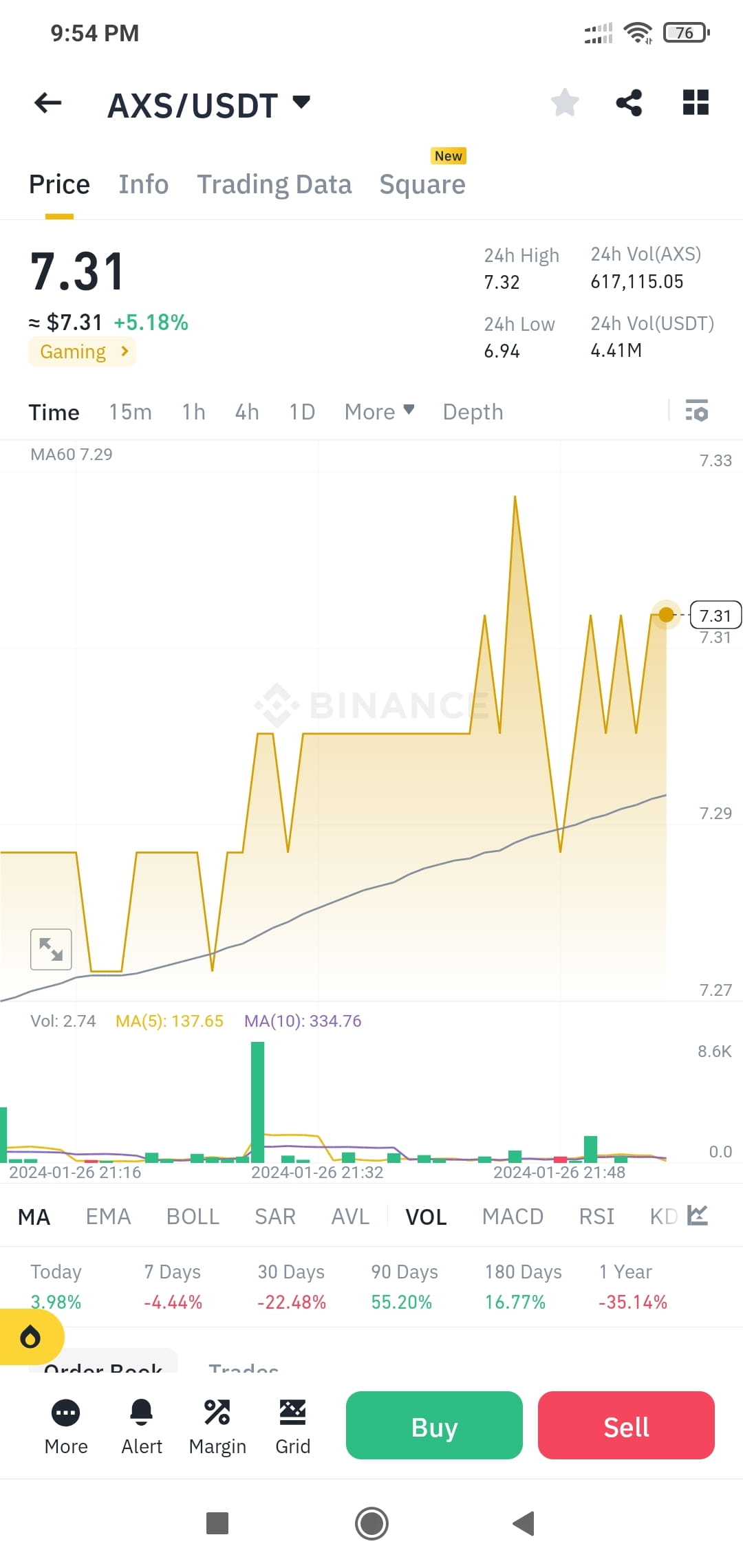Select the 15m timeframe tab
The height and width of the screenshot is (1568, 743).
coord(130,411)
